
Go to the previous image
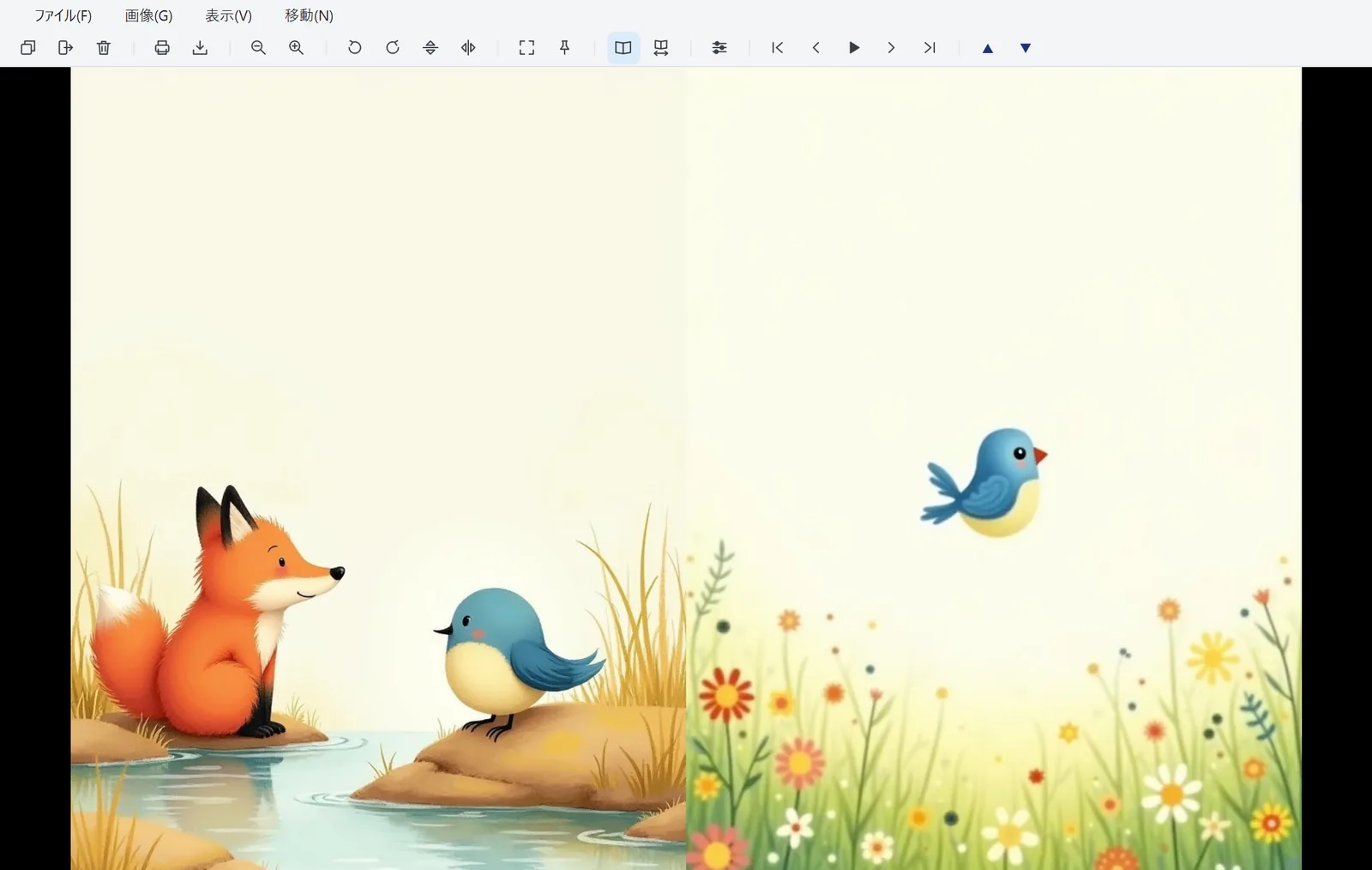coord(815,48)
